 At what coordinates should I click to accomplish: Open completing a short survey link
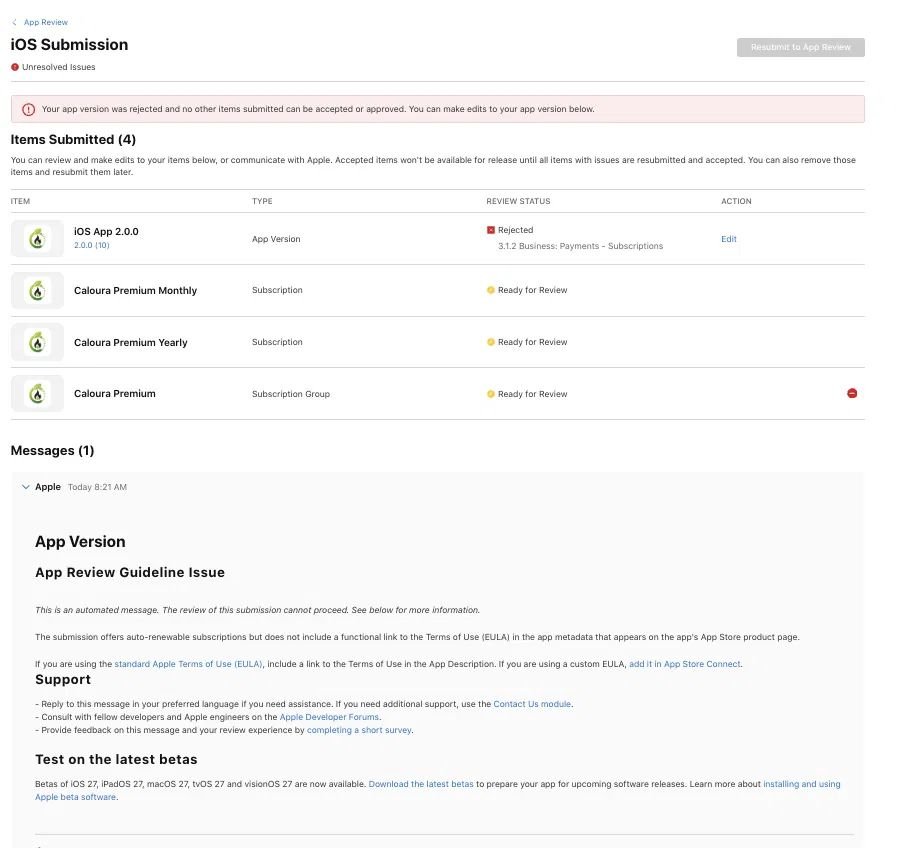[x=359, y=730]
